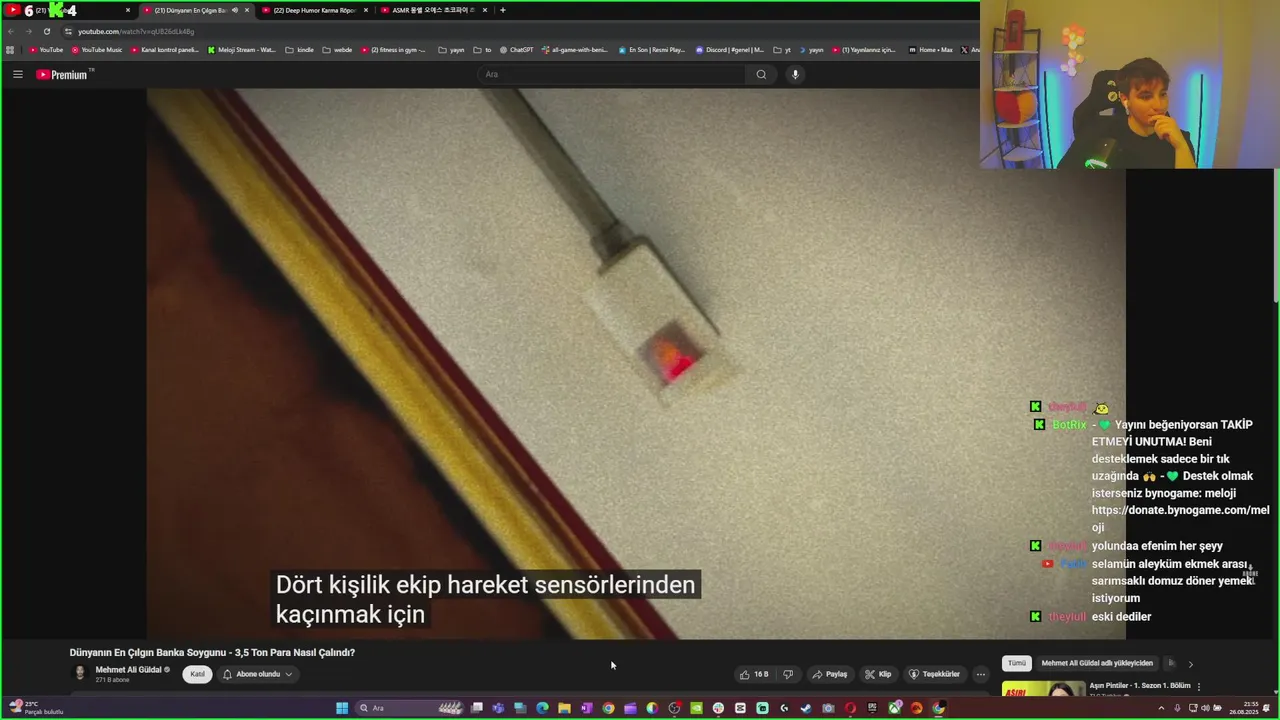Click the video player frame

click(636, 363)
